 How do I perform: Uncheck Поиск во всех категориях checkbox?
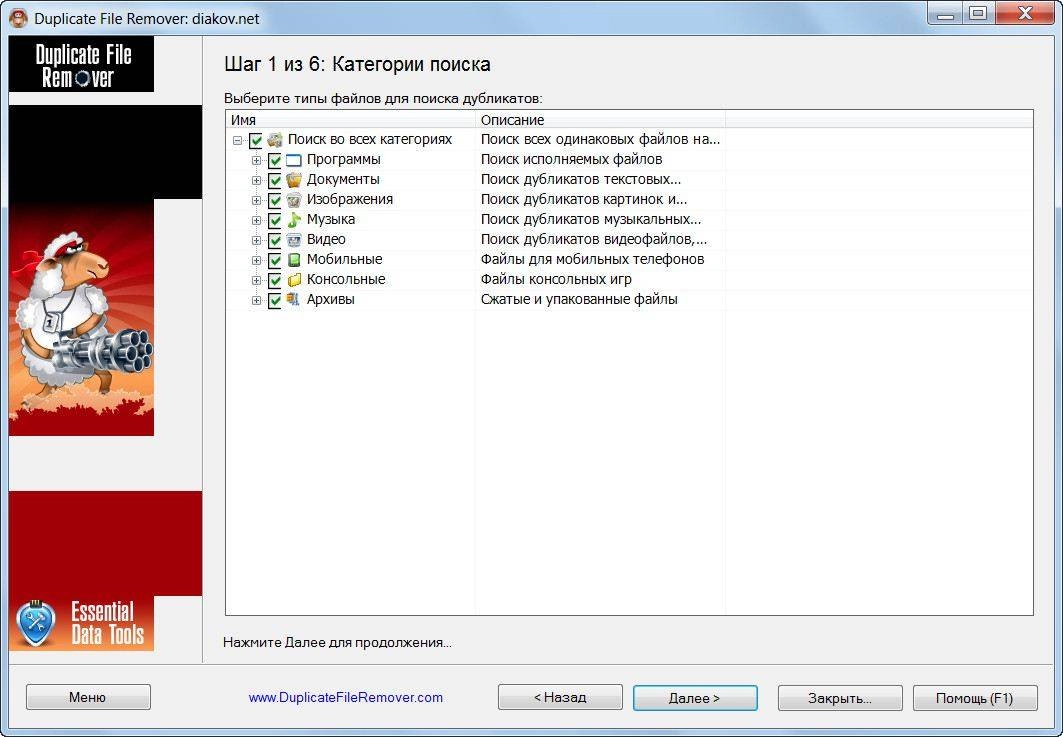pyautogui.click(x=256, y=141)
